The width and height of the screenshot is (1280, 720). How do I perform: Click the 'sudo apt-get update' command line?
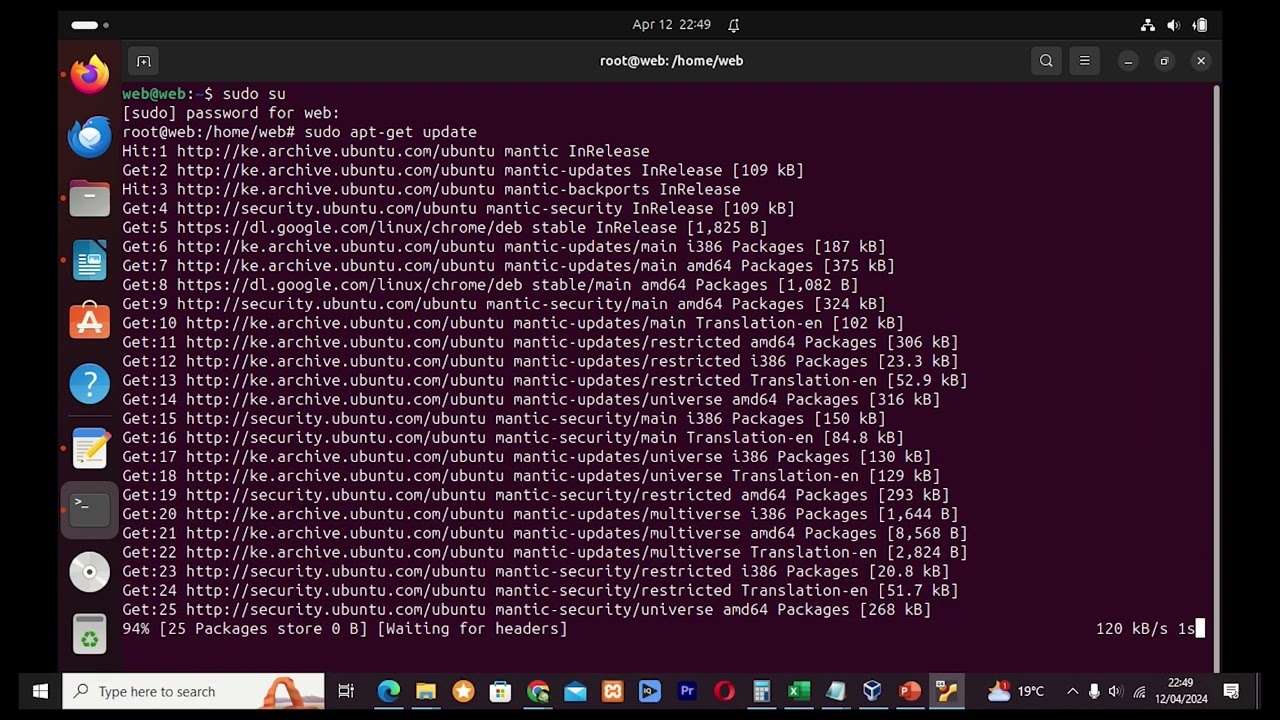pos(300,132)
